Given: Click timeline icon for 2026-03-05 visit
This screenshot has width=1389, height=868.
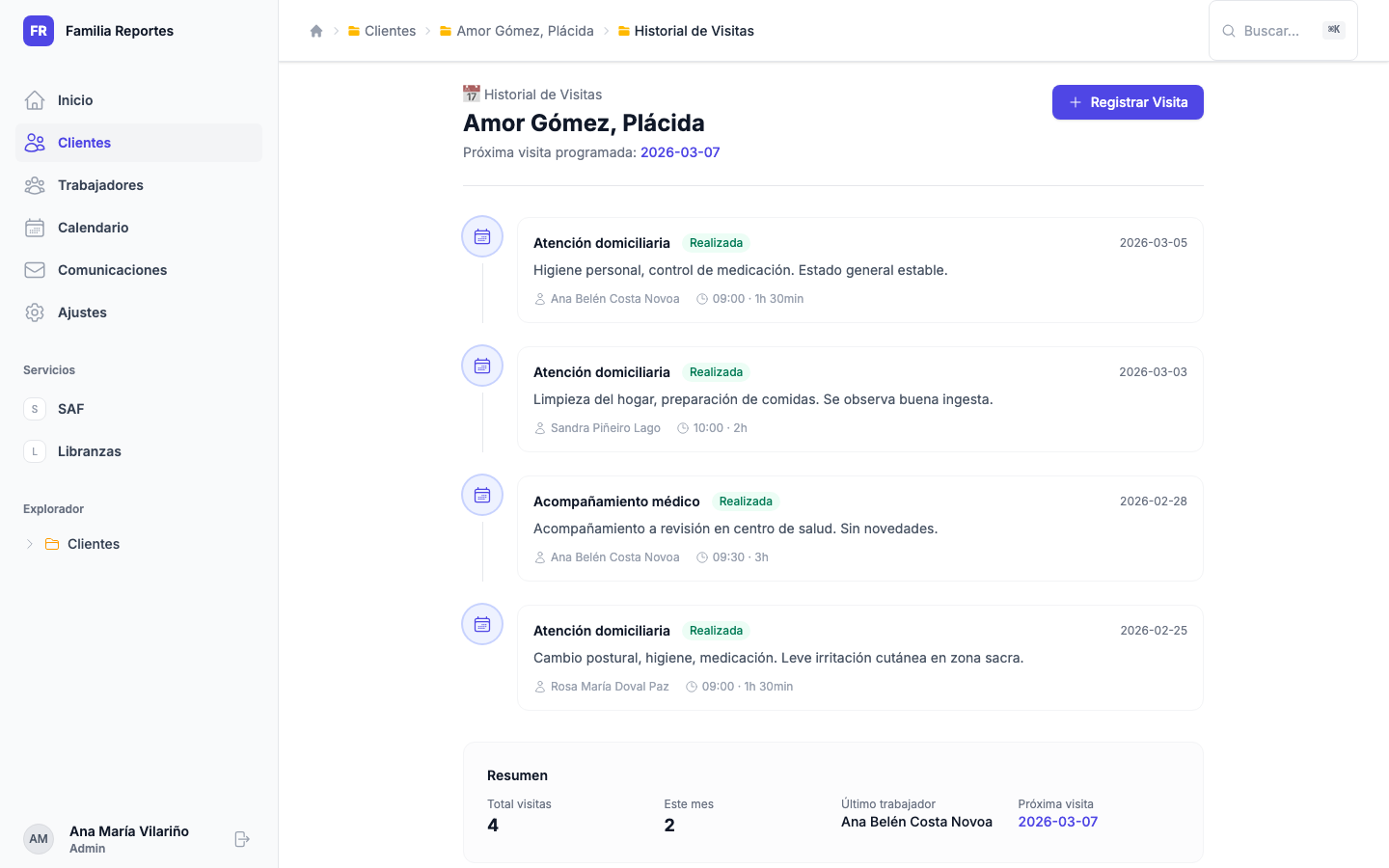Looking at the screenshot, I should click(482, 236).
